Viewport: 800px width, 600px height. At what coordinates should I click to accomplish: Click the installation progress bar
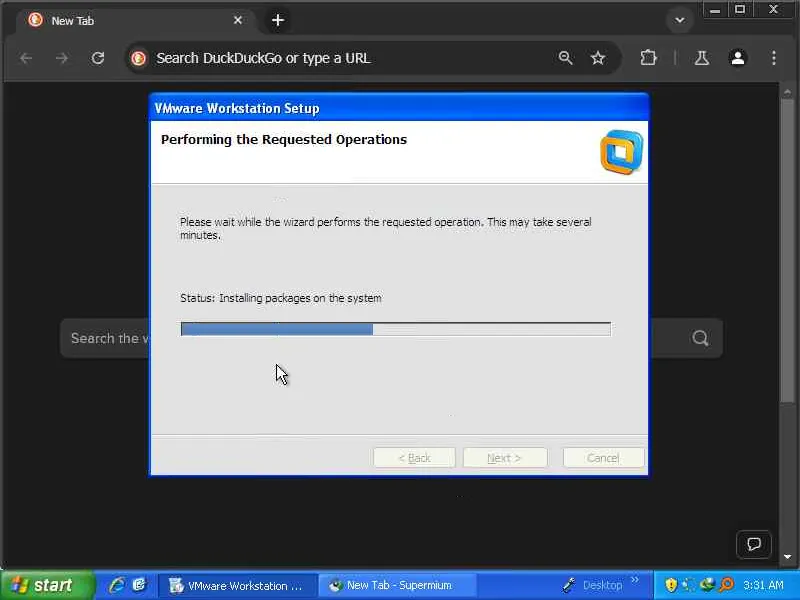click(395, 329)
